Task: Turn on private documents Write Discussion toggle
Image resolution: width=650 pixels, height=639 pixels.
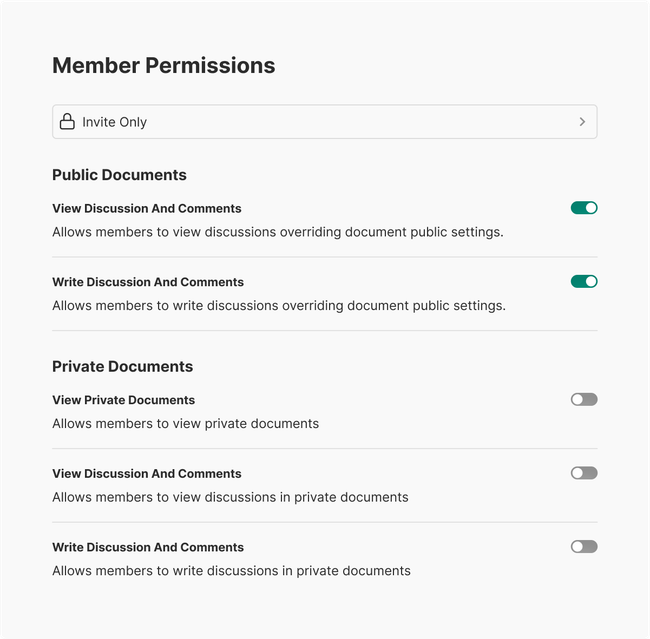Action: [584, 547]
